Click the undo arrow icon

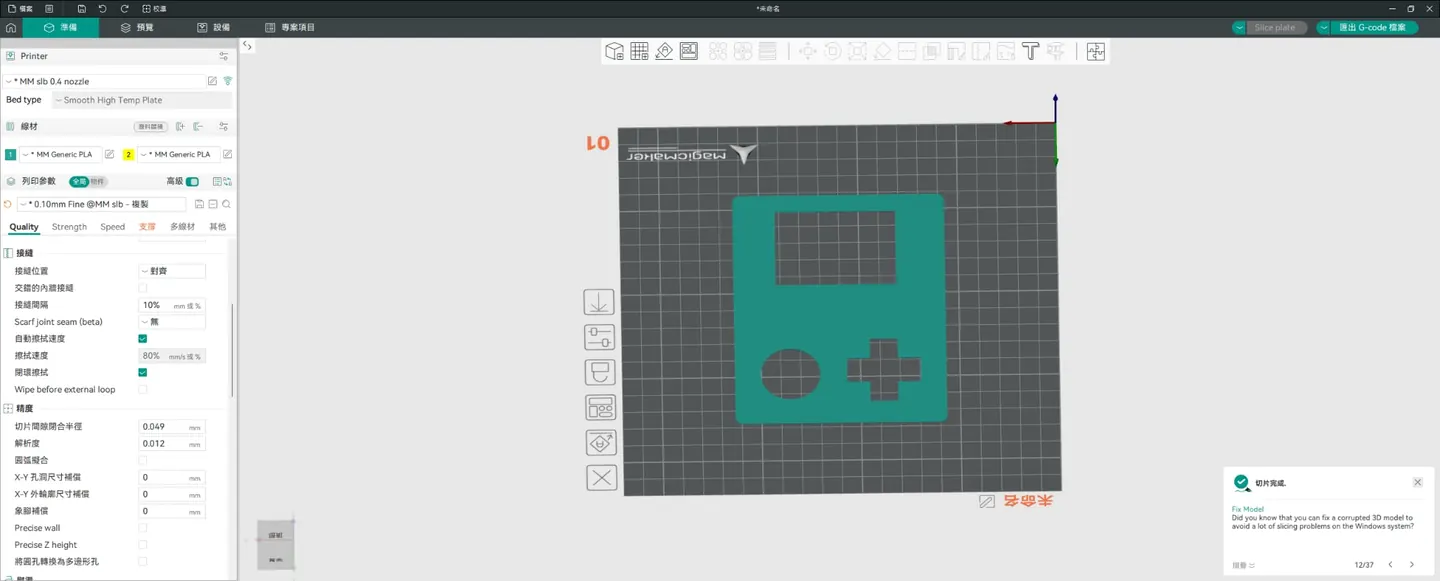click(102, 8)
